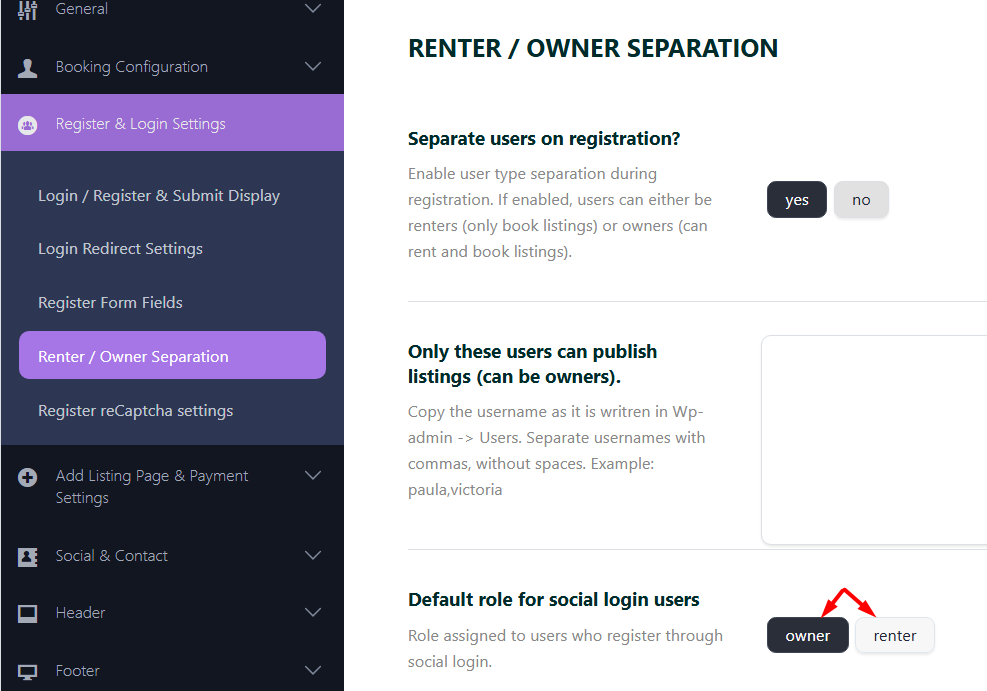Click the owner usernames text area
The image size is (987, 691).
(x=874, y=440)
